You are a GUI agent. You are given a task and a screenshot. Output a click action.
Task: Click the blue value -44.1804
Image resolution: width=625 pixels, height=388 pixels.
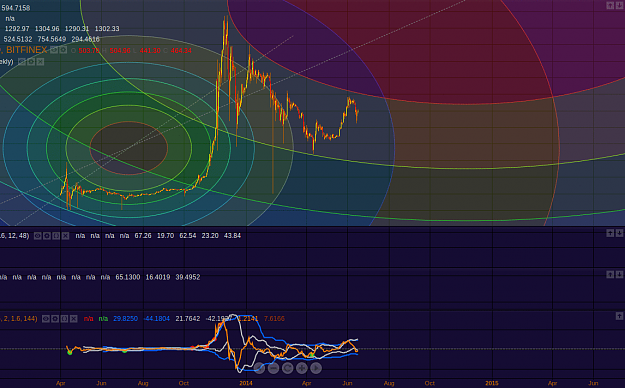[157, 319]
